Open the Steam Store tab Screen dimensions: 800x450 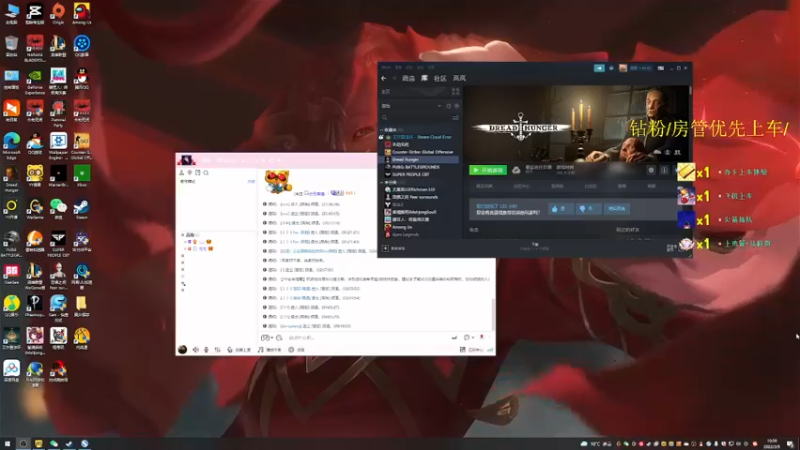tap(408, 78)
